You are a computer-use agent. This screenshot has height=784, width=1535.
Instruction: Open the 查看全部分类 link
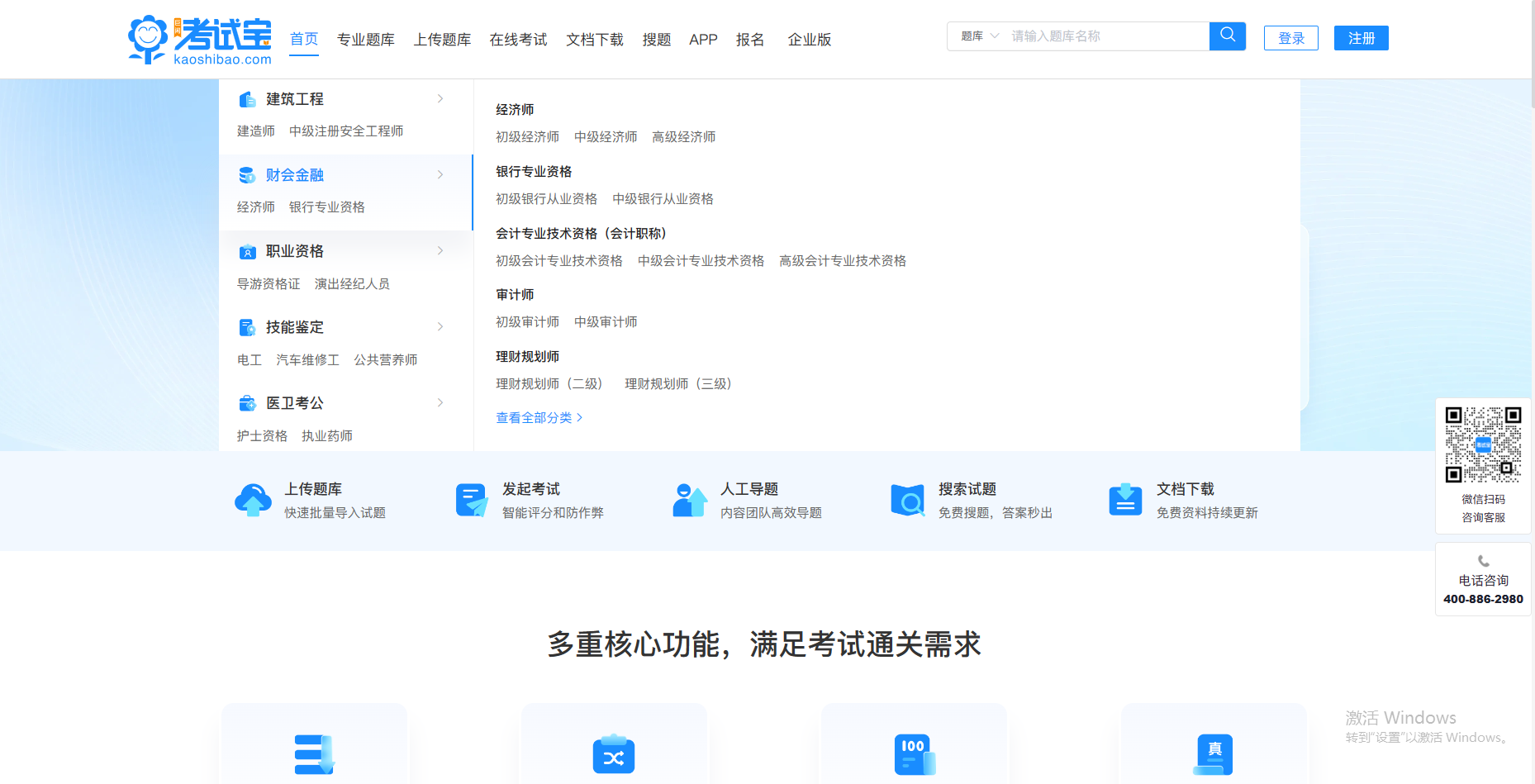coord(539,418)
